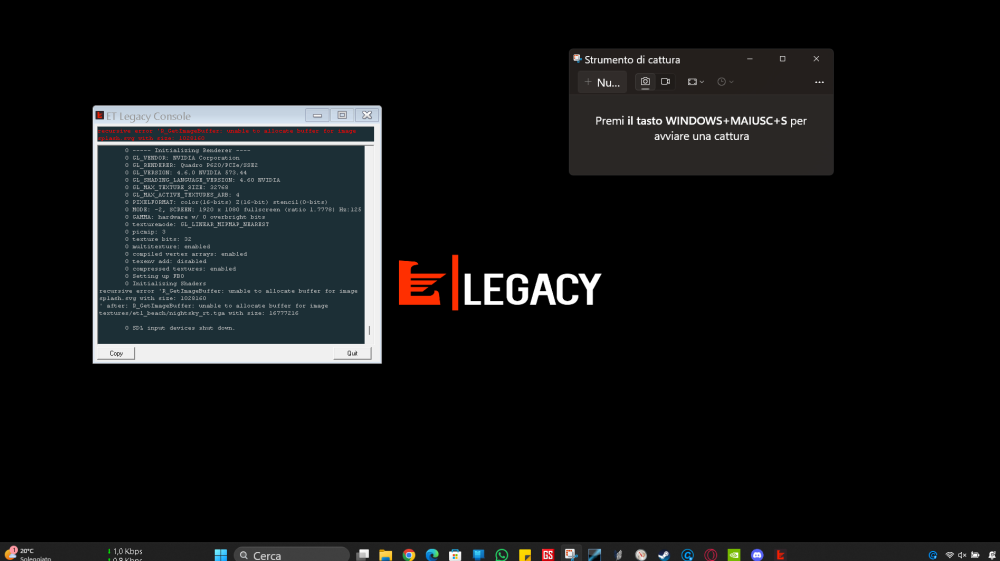
Task: Click the console log vertical scrollbar
Action: (x=369, y=245)
